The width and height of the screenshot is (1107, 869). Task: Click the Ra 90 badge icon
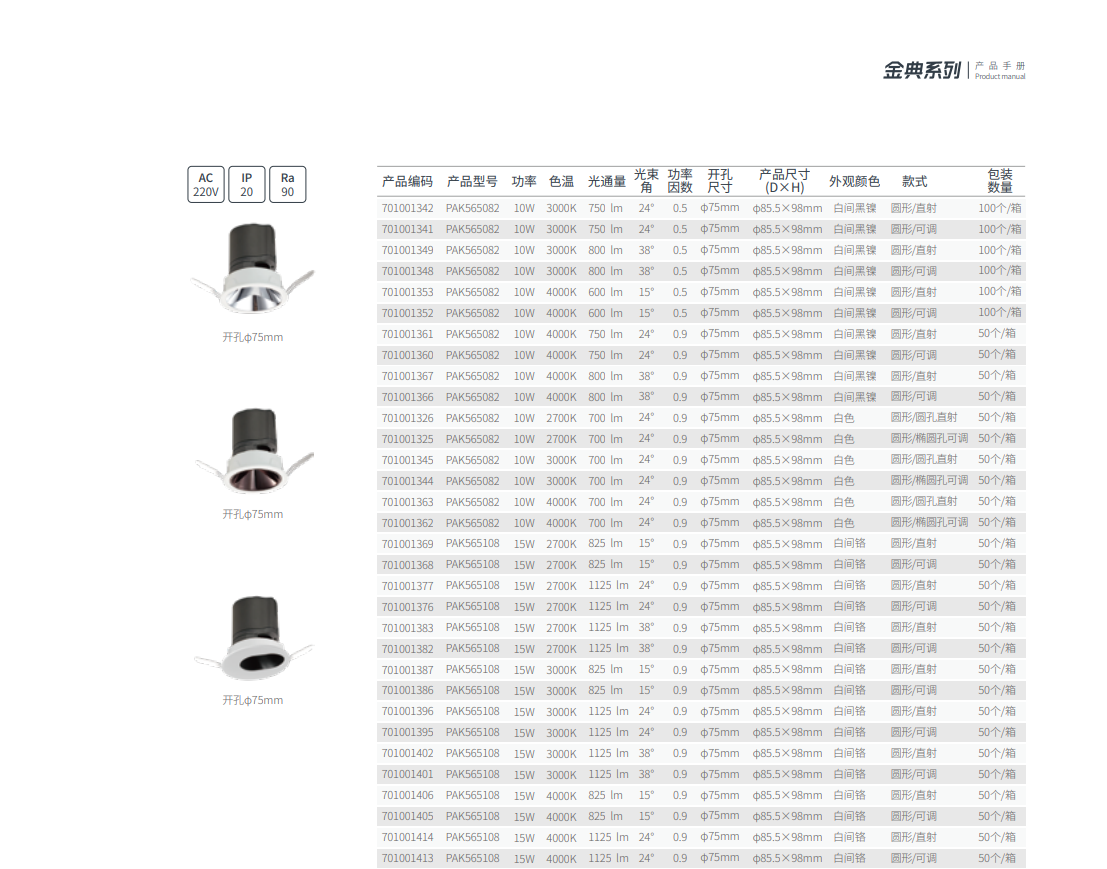[287, 185]
